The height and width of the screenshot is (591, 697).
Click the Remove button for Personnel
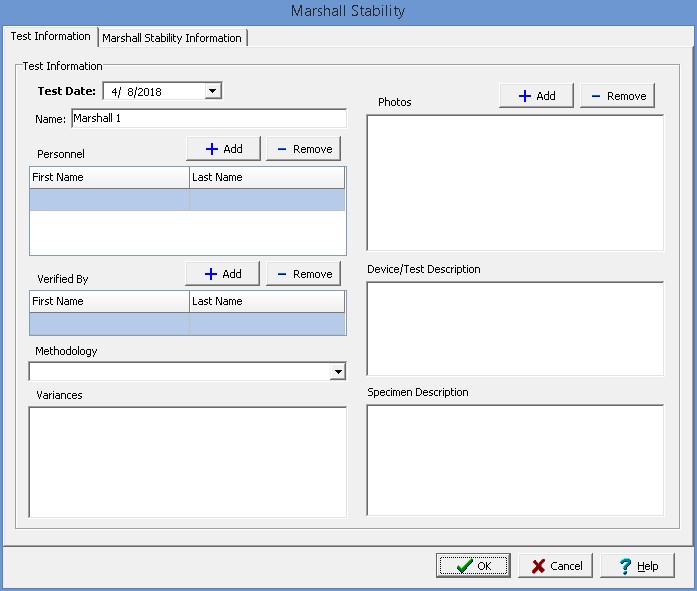pos(303,149)
